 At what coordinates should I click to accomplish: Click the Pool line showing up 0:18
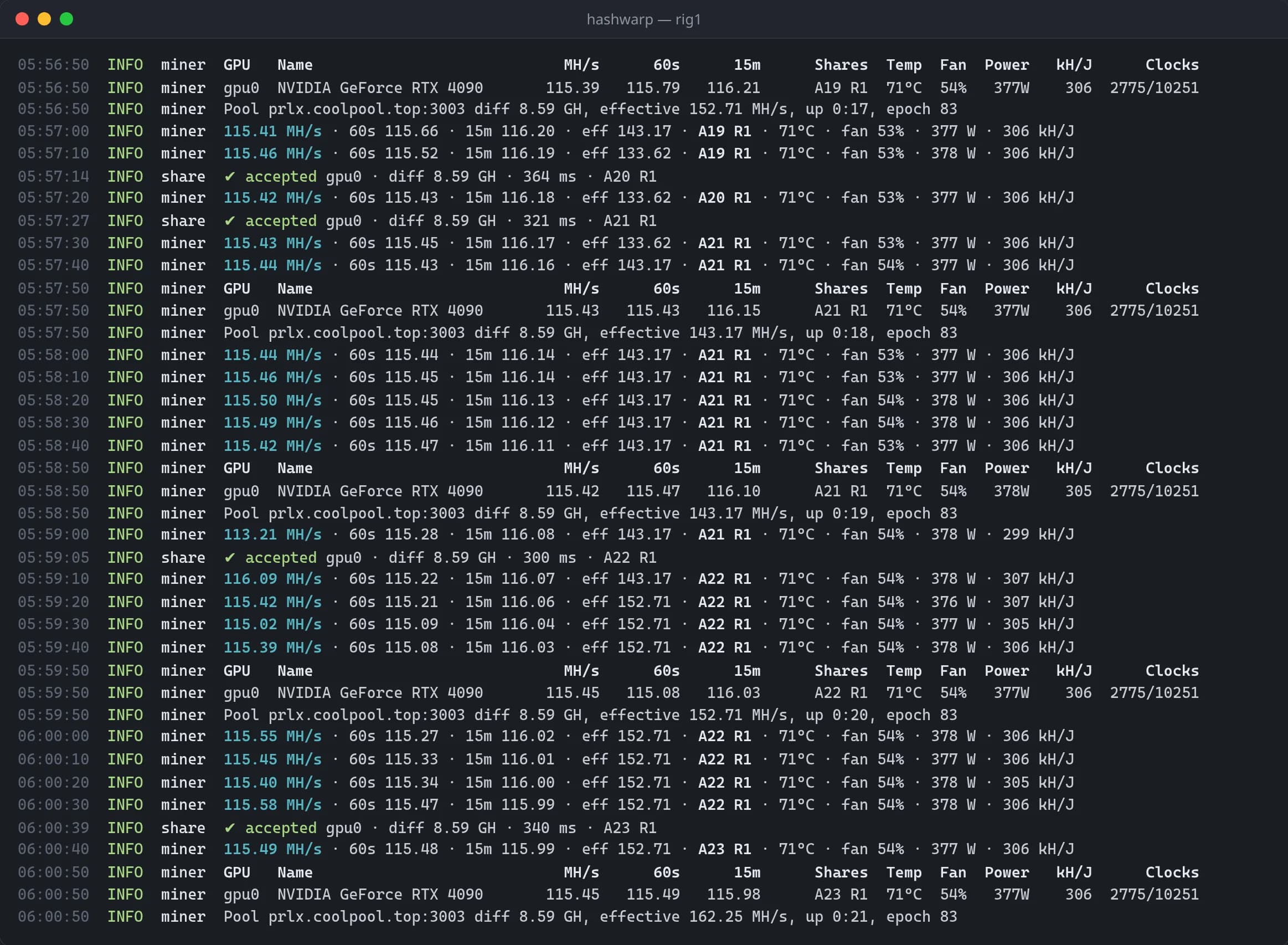487,333
